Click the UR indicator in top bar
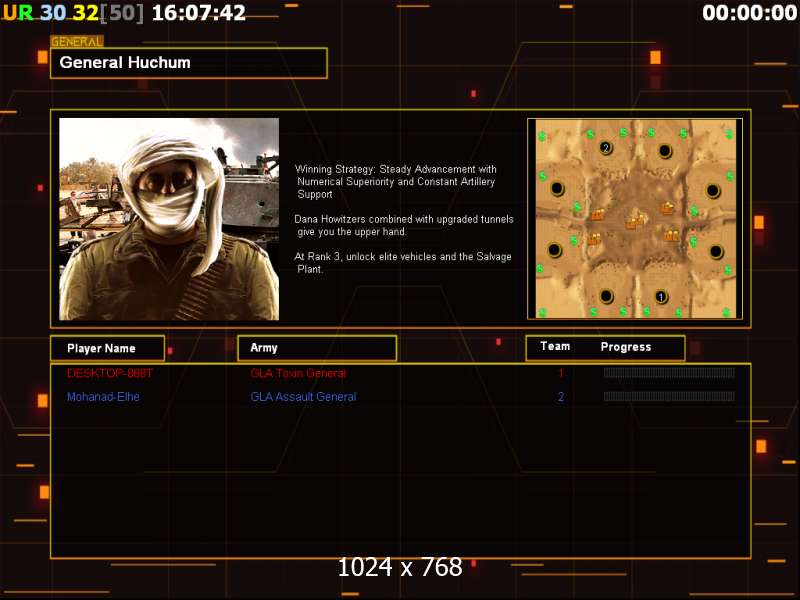 17,13
